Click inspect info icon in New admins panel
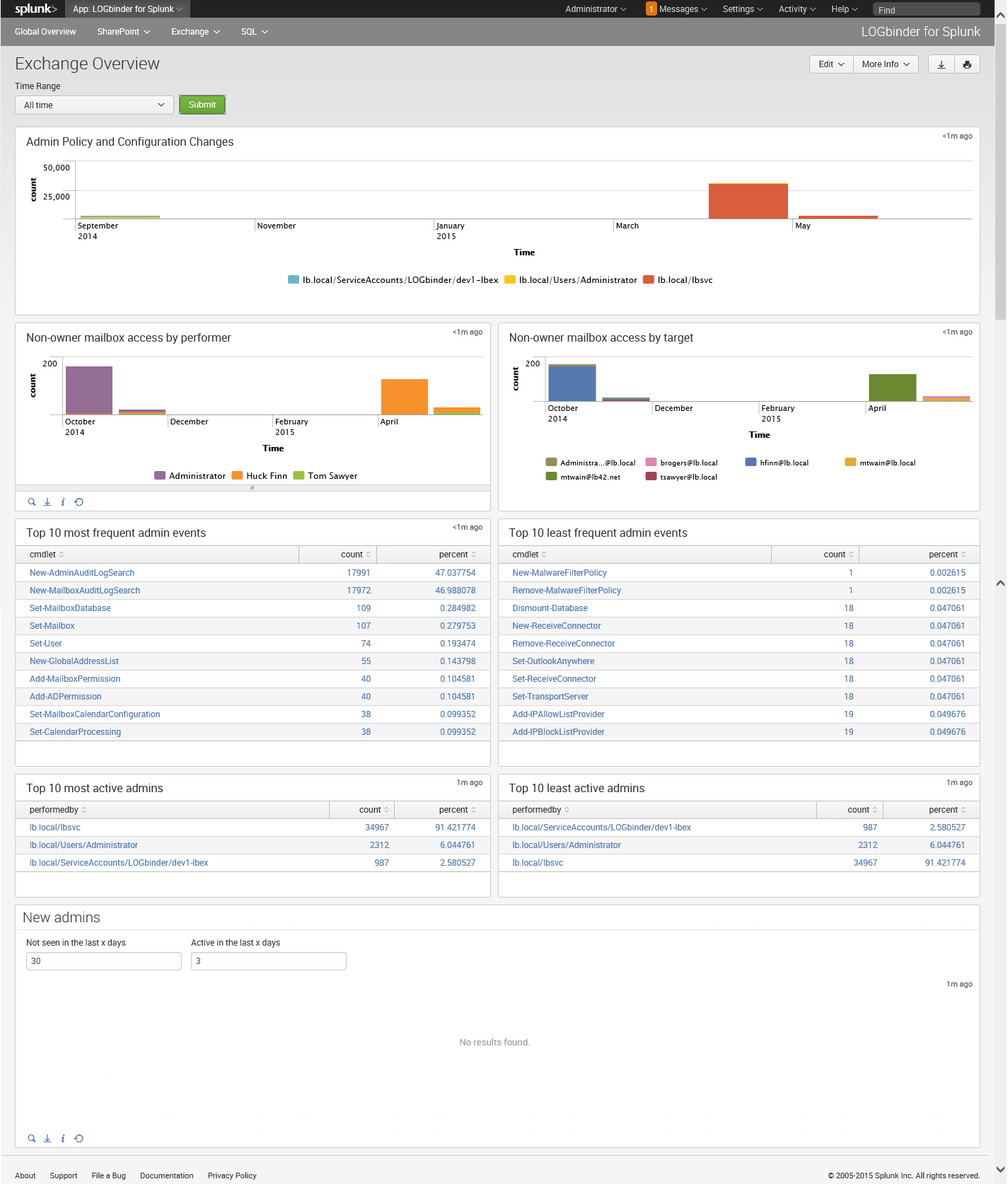 click(x=63, y=1139)
